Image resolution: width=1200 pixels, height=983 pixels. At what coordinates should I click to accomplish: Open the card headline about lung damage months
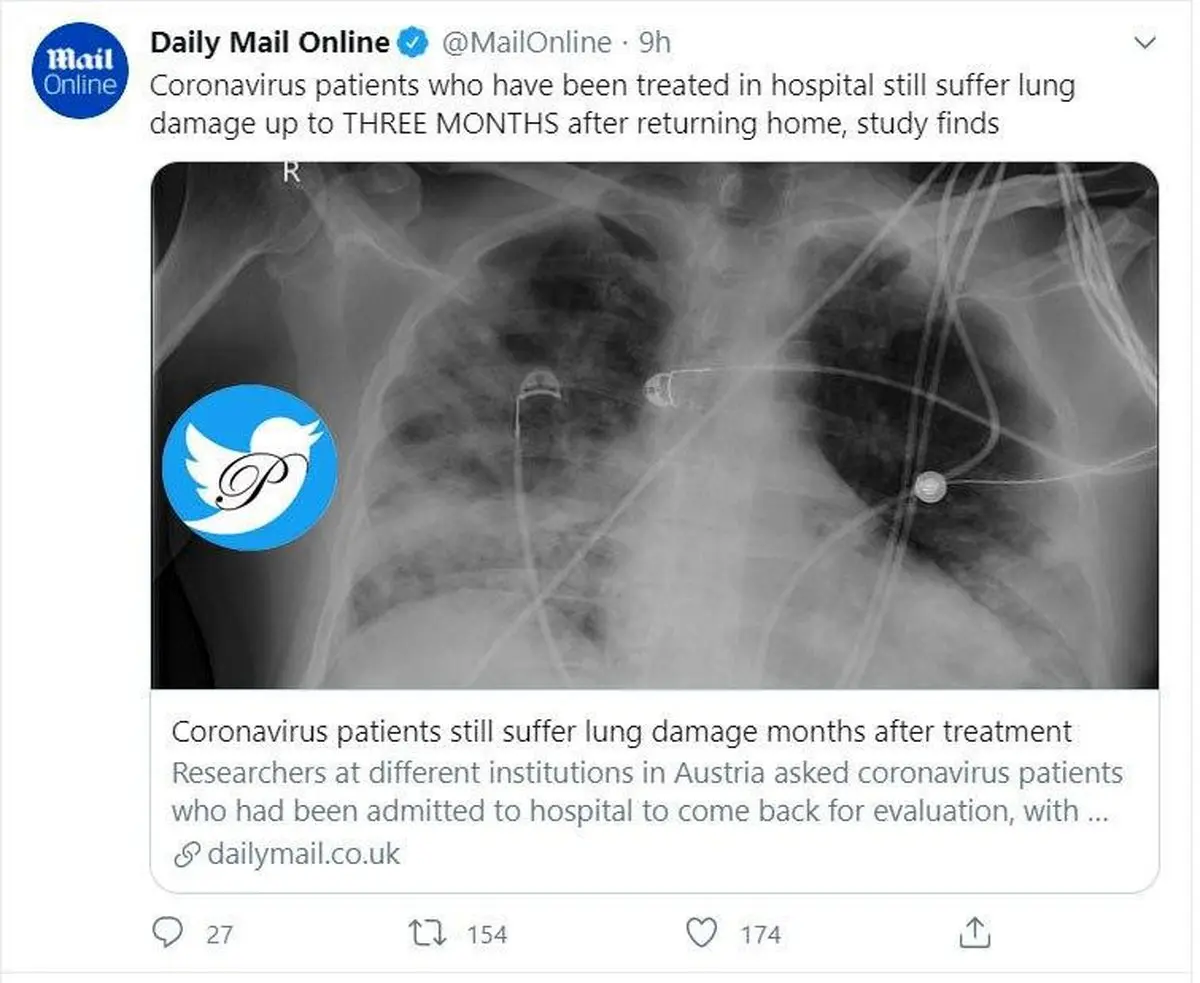coord(621,731)
